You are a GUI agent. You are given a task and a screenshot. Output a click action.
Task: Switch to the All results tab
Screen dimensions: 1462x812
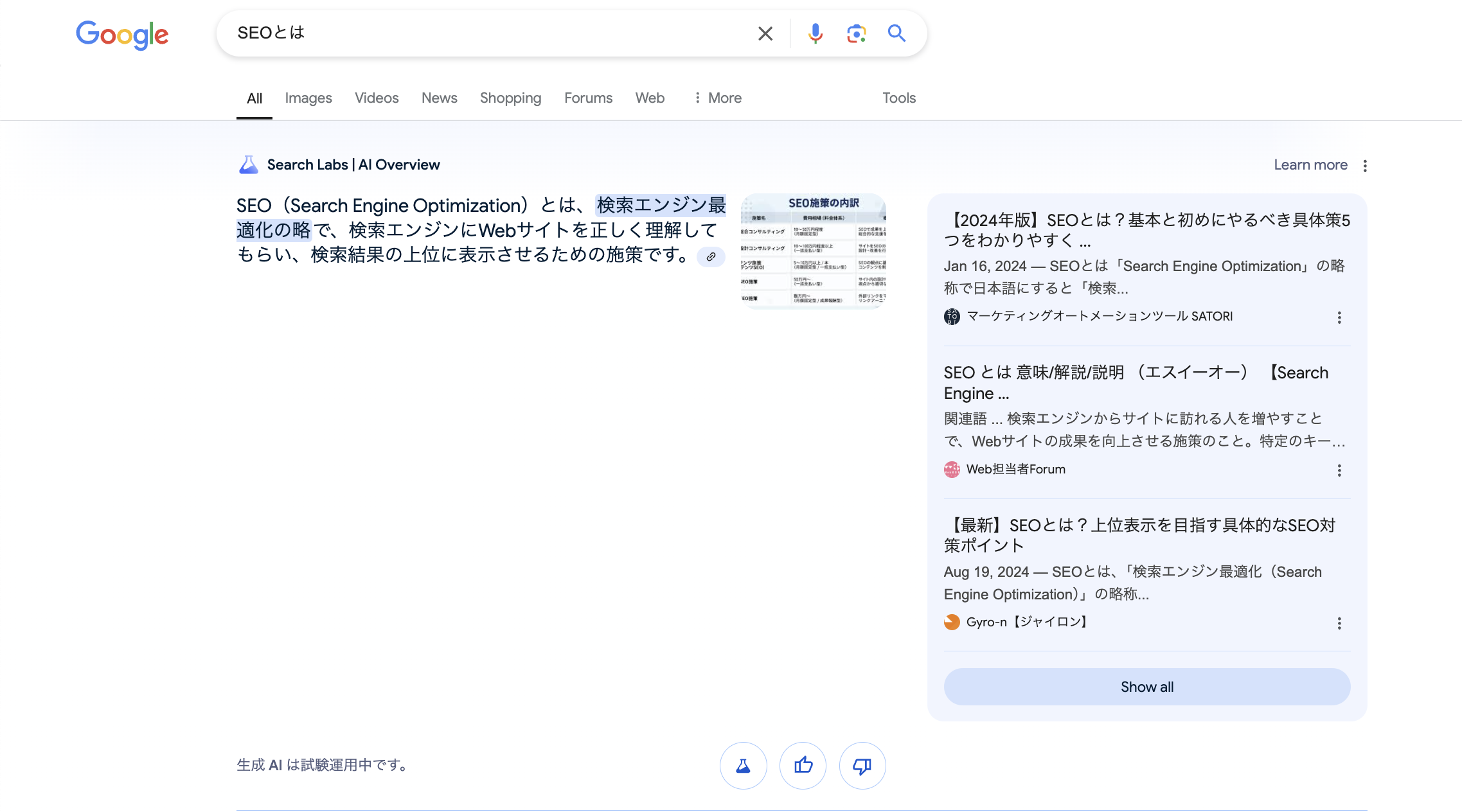tap(254, 98)
